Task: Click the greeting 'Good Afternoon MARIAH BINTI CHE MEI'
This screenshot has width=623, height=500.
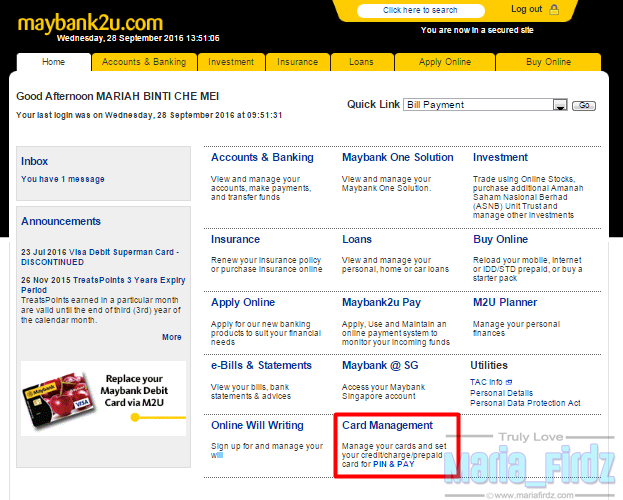Action: pyautogui.click(x=118, y=96)
